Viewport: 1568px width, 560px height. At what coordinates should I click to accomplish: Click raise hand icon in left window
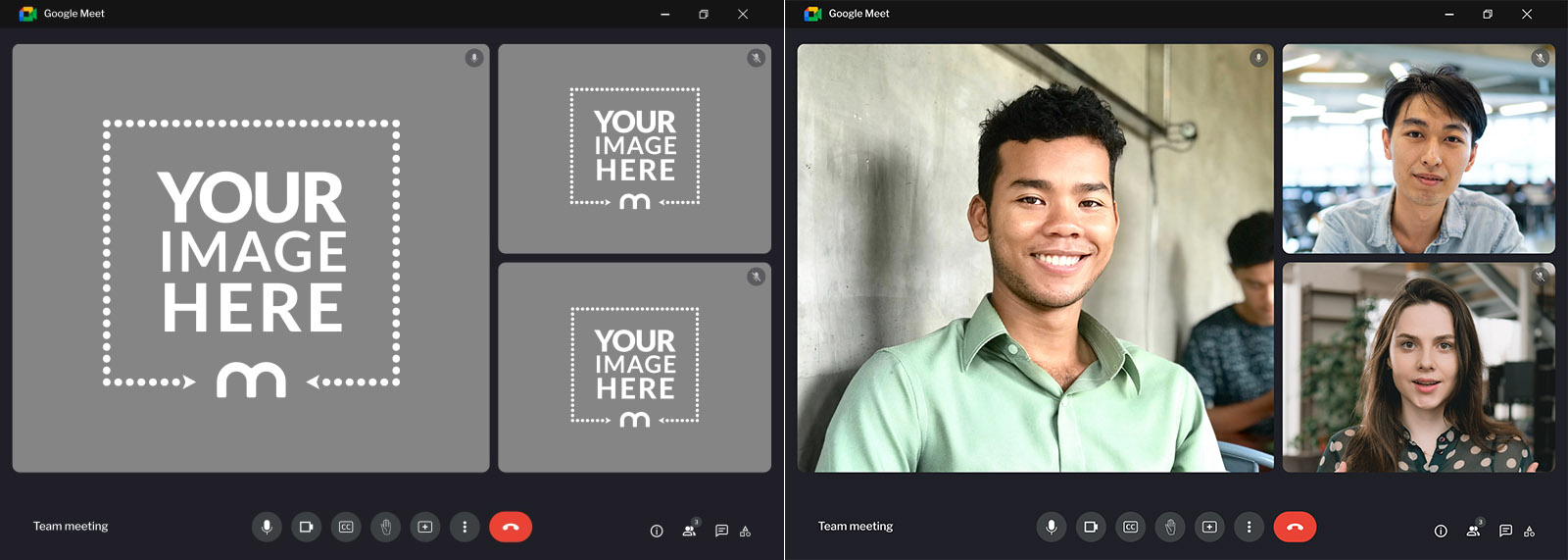385,527
